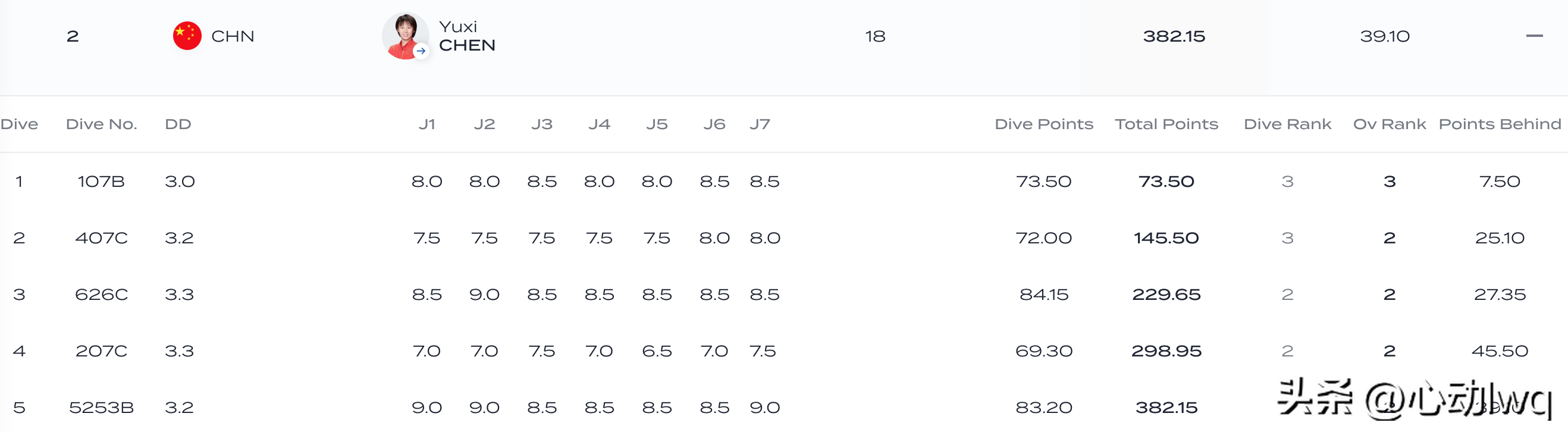This screenshot has width=1568, height=432.
Task: Click the DD column header
Action: click(178, 124)
